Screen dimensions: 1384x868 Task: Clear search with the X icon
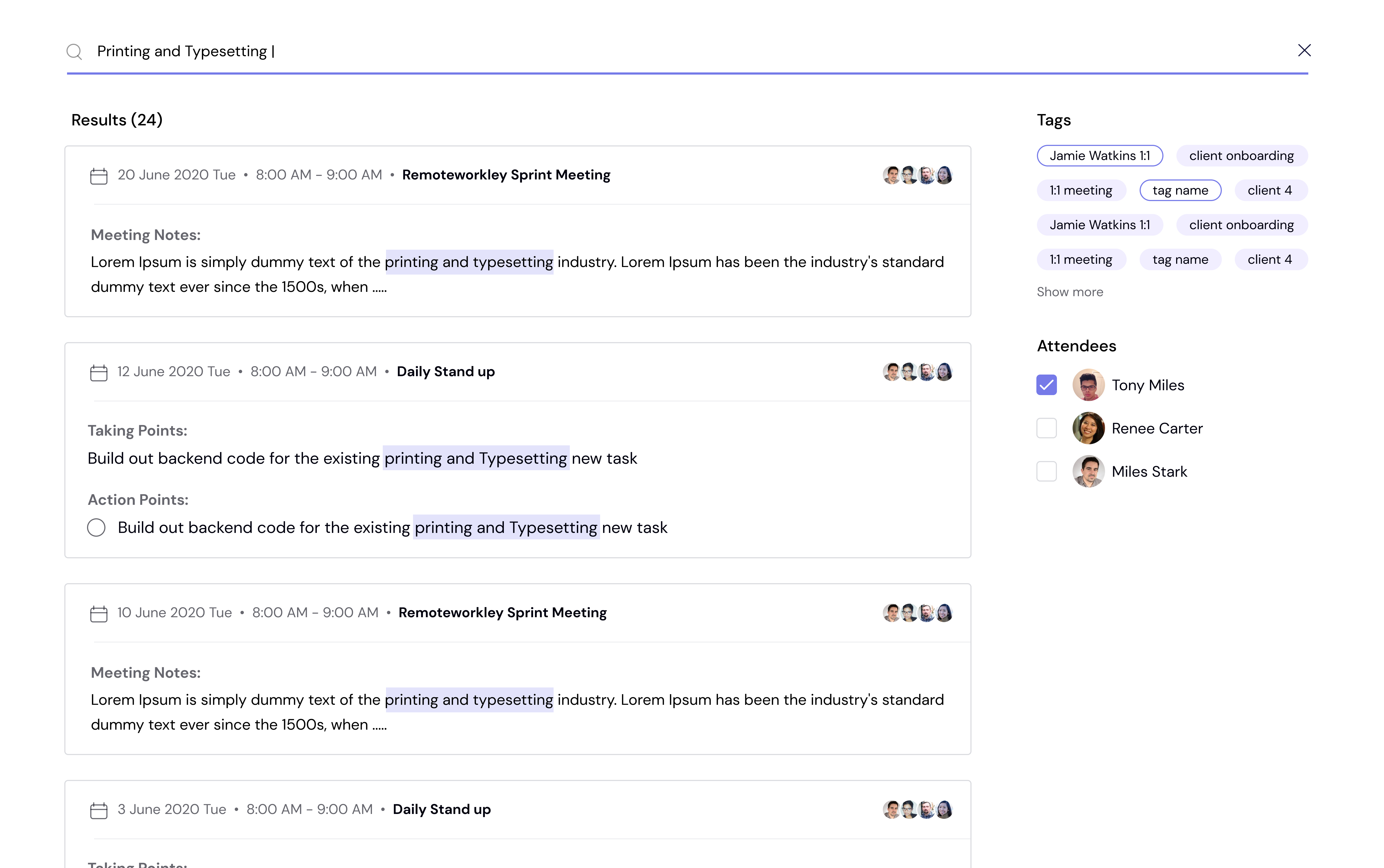click(1304, 50)
